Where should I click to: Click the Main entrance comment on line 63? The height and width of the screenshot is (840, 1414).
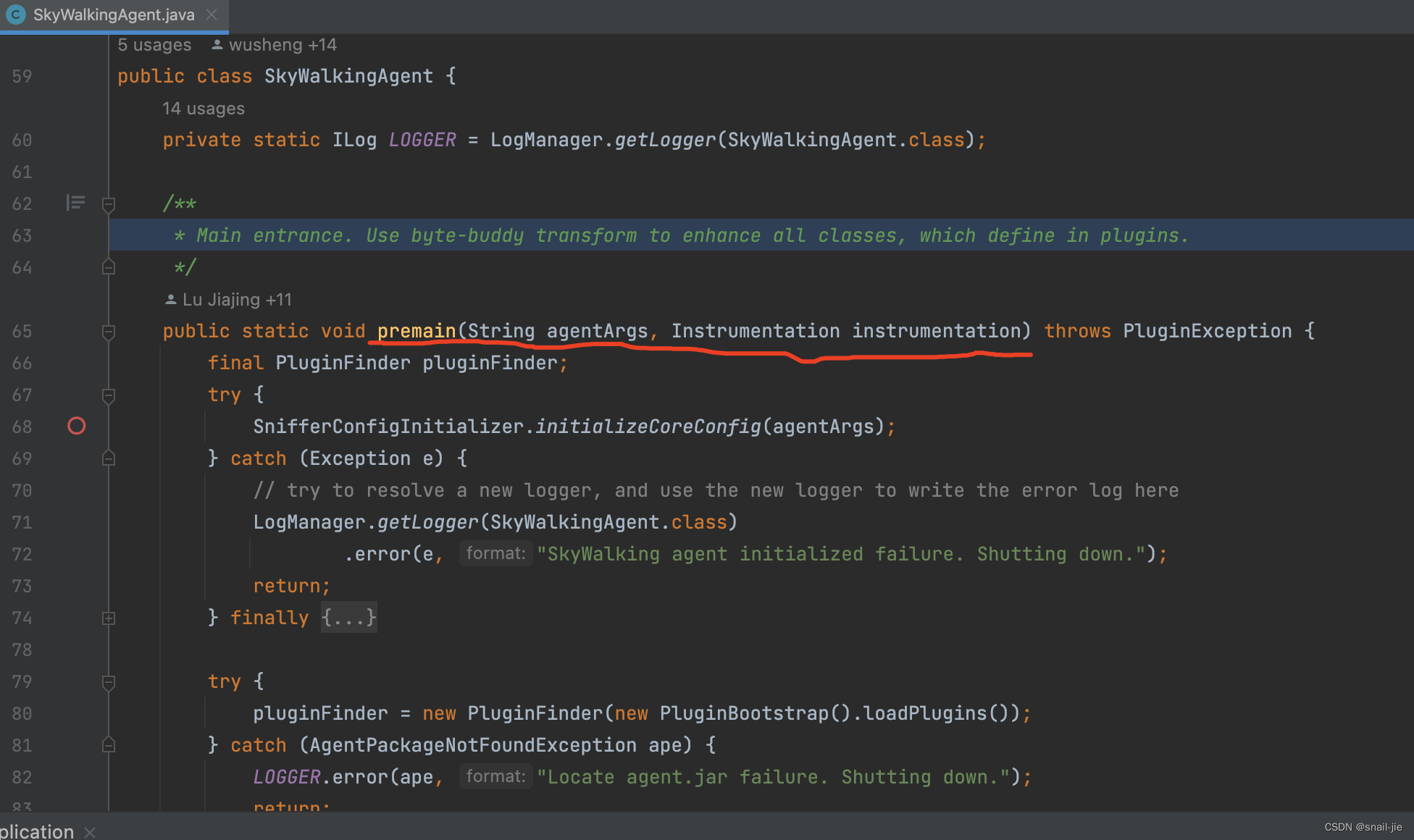(681, 235)
